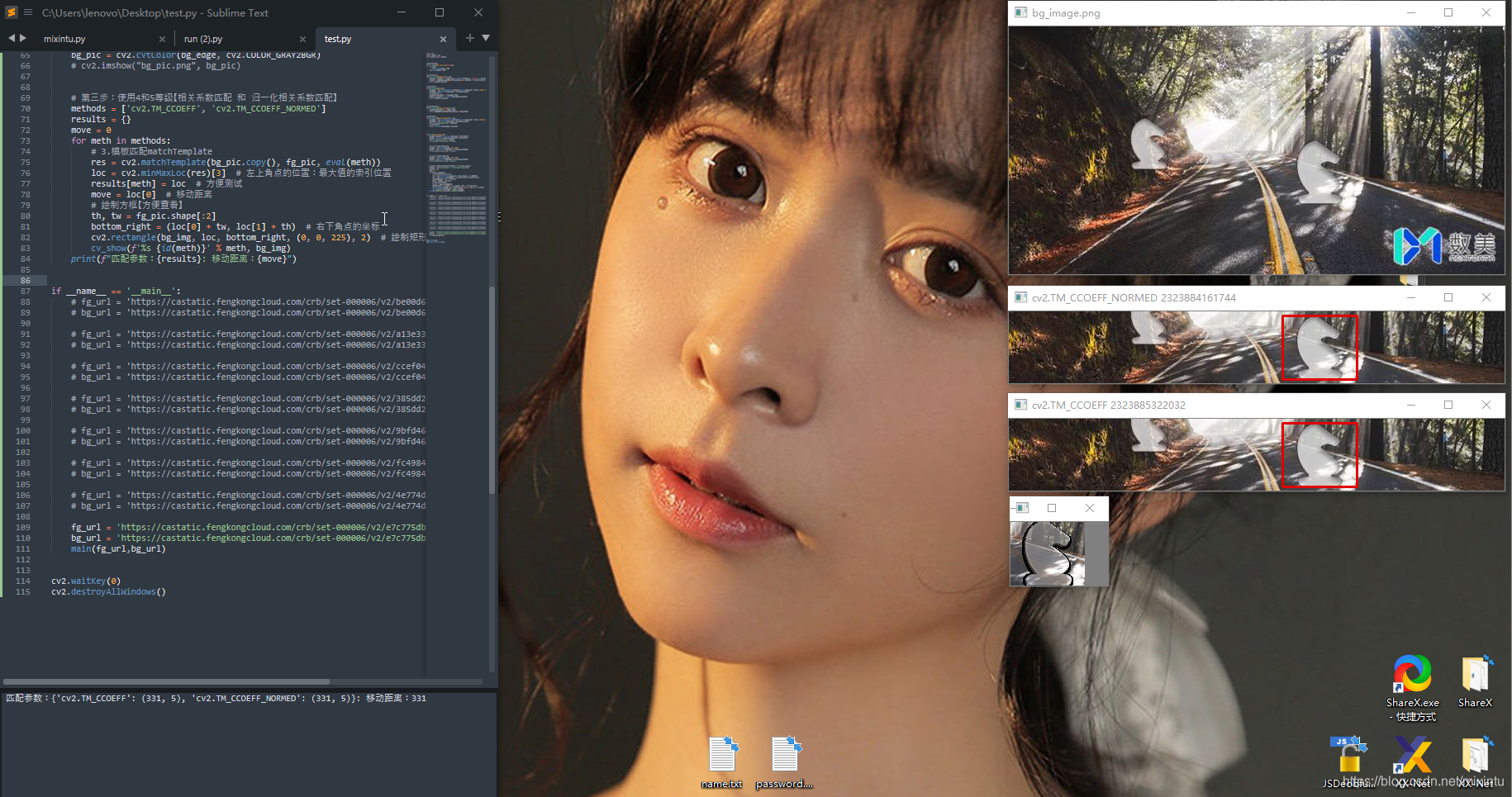This screenshot has height=797, width=1512.
Task: Select the name.txt desktop file
Action: click(722, 761)
